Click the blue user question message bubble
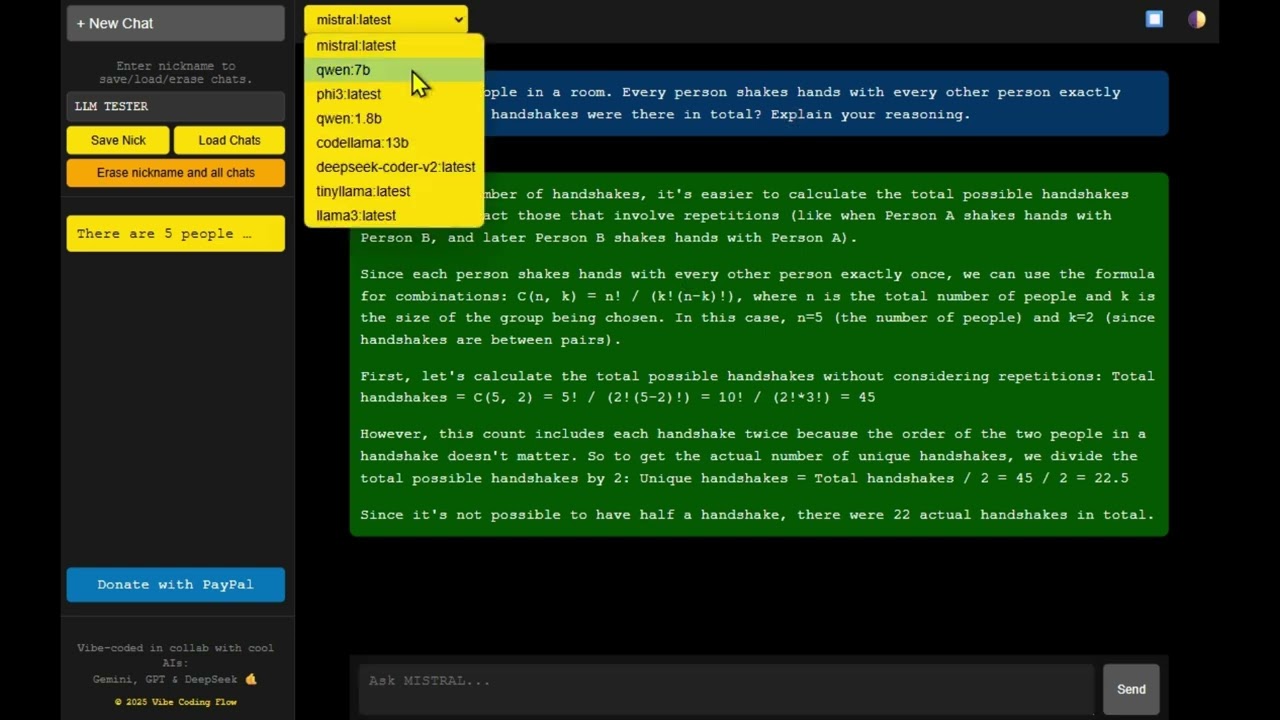 coord(759,103)
